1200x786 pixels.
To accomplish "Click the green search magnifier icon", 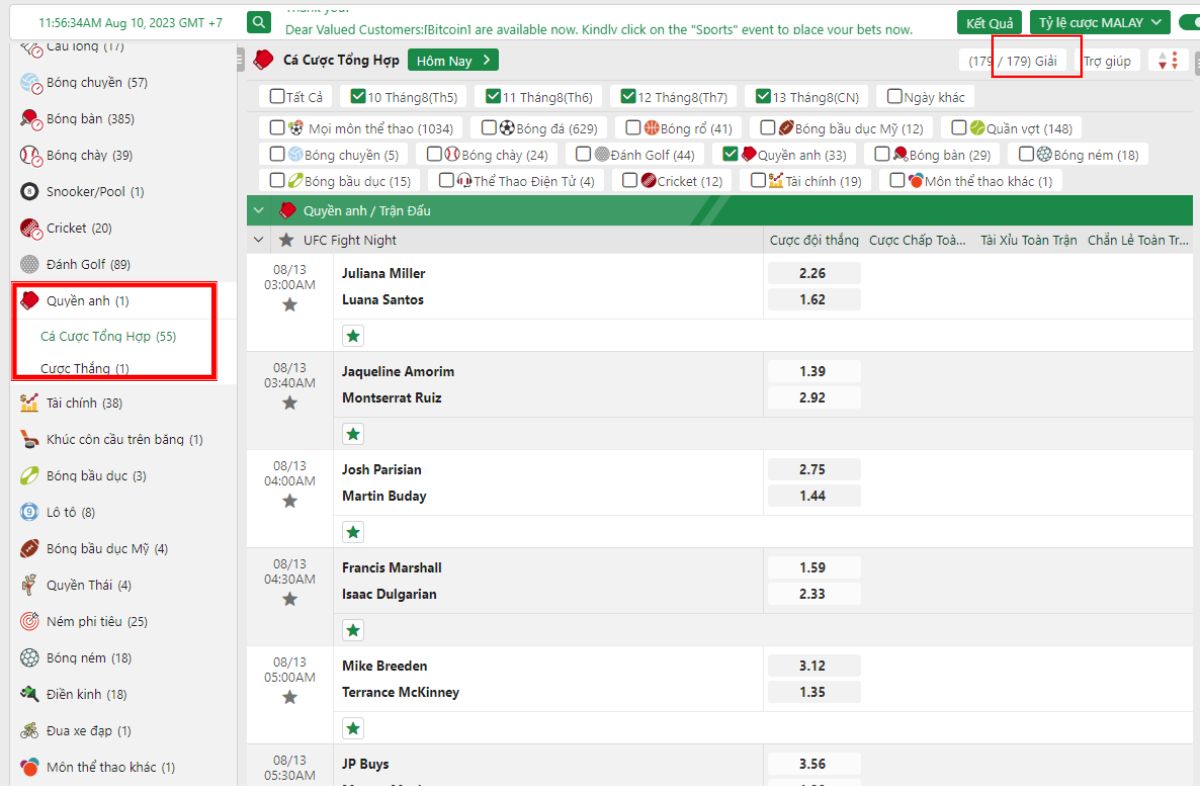I will tap(259, 22).
